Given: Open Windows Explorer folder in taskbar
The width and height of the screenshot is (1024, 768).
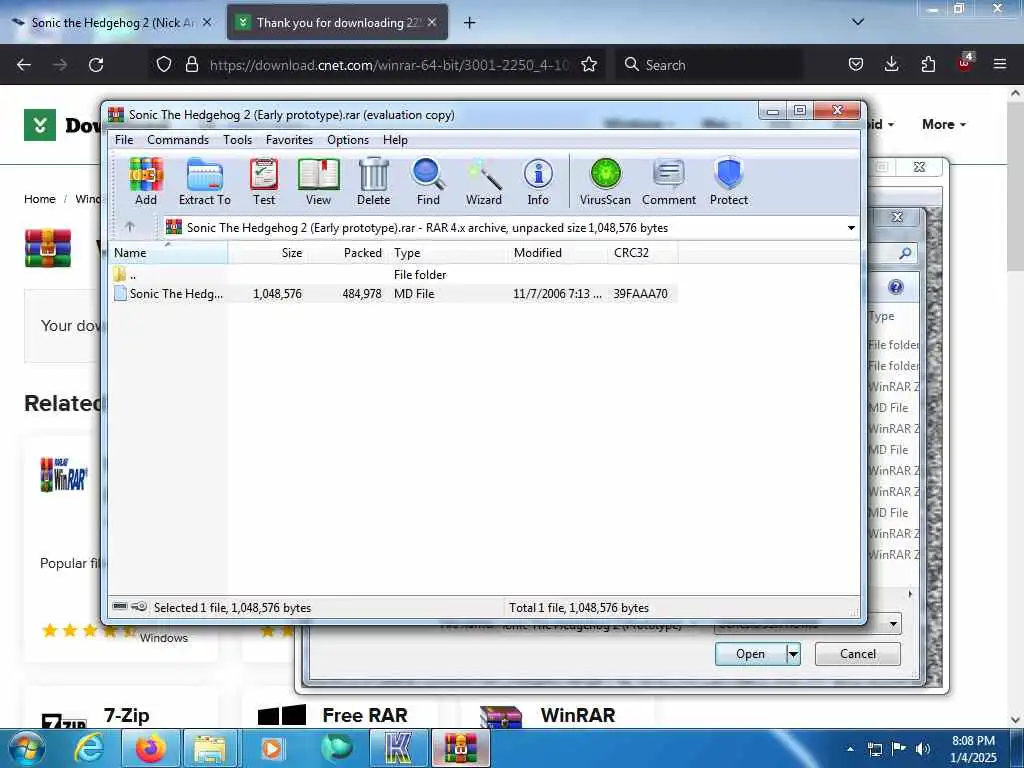Looking at the screenshot, I should (x=210, y=748).
